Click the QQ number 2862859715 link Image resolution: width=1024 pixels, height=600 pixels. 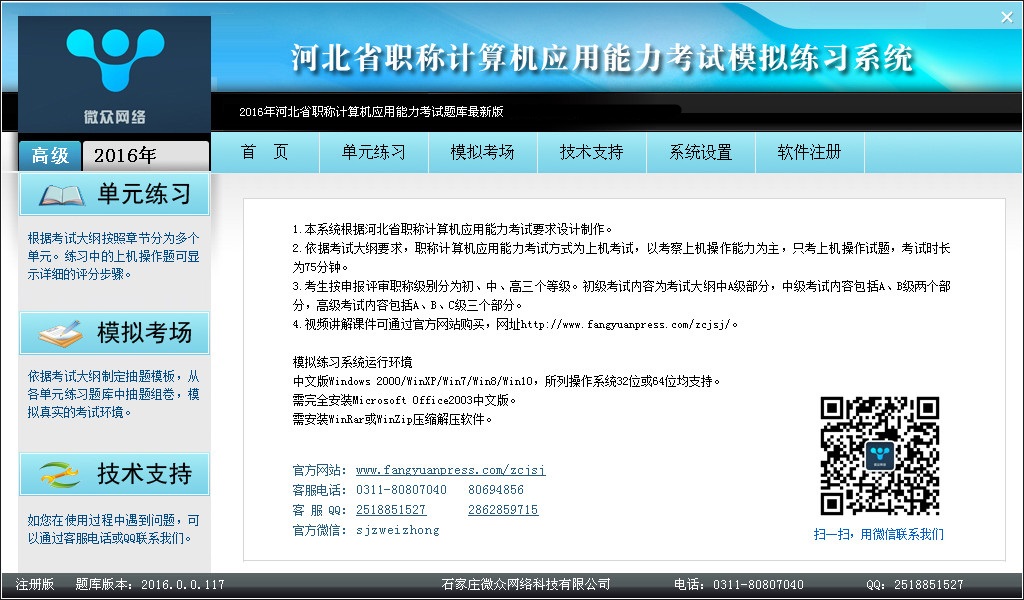pos(503,510)
